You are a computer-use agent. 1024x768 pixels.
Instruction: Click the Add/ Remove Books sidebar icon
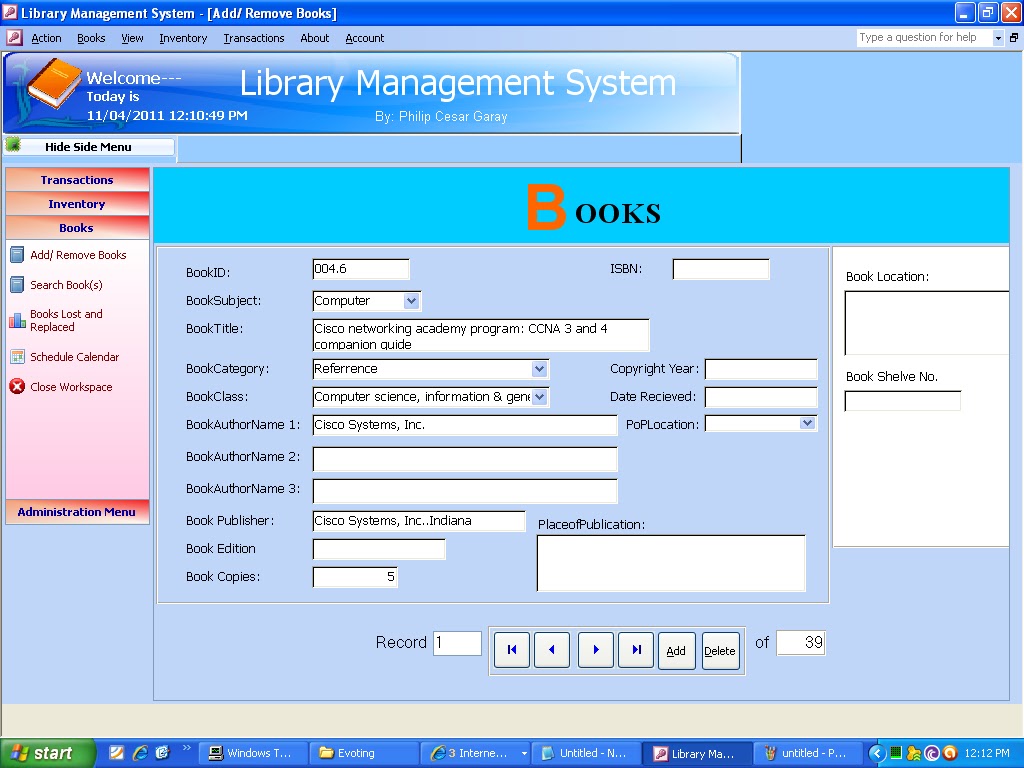(x=17, y=255)
